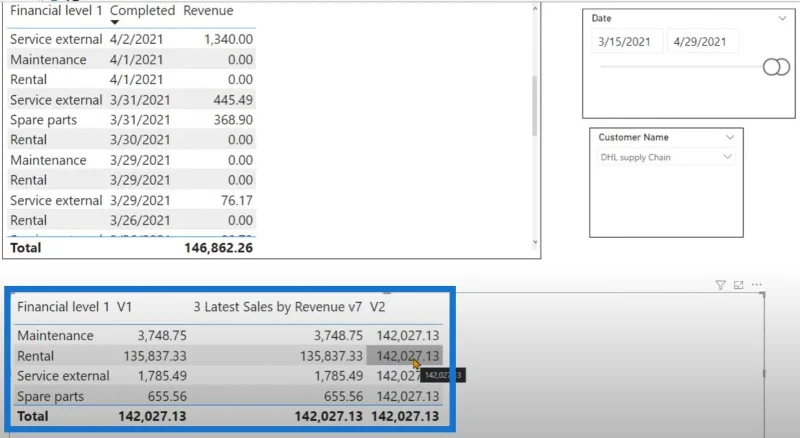Screen dimensions: 800x438
Task: Edit the start date field 3/15/2021
Action: click(x=628, y=41)
